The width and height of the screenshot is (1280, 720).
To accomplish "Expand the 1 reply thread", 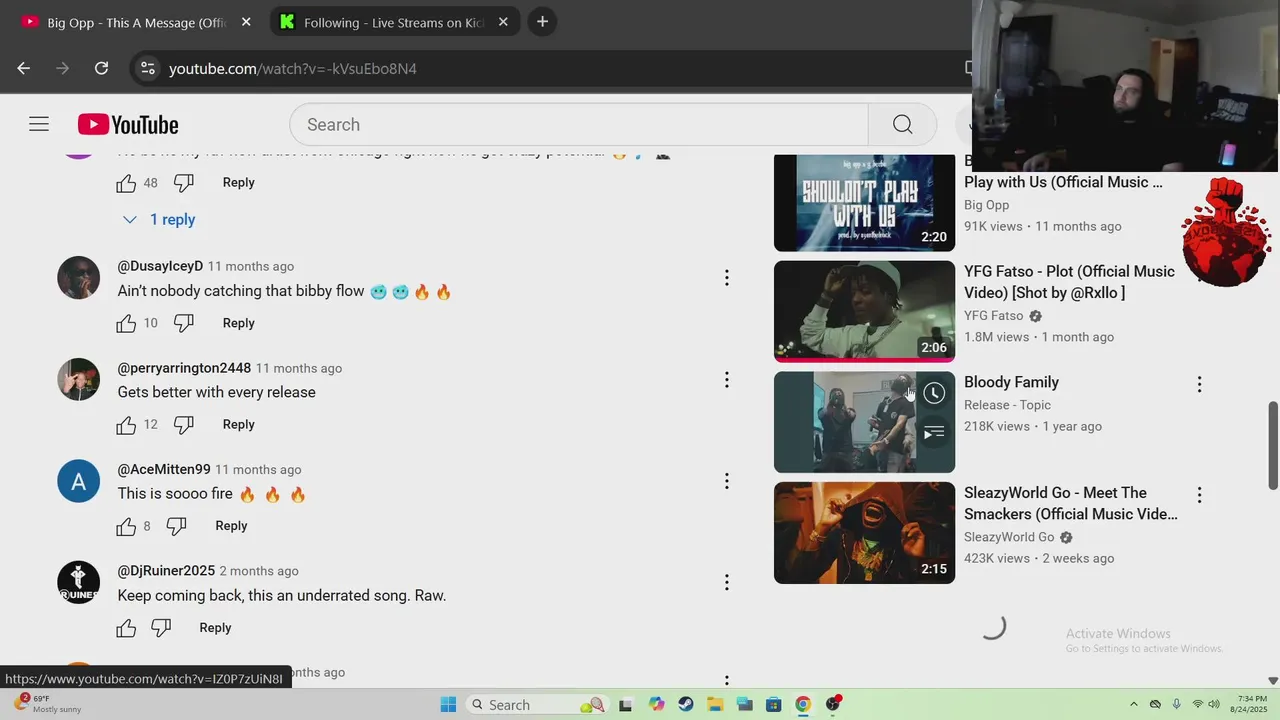I will point(158,219).
